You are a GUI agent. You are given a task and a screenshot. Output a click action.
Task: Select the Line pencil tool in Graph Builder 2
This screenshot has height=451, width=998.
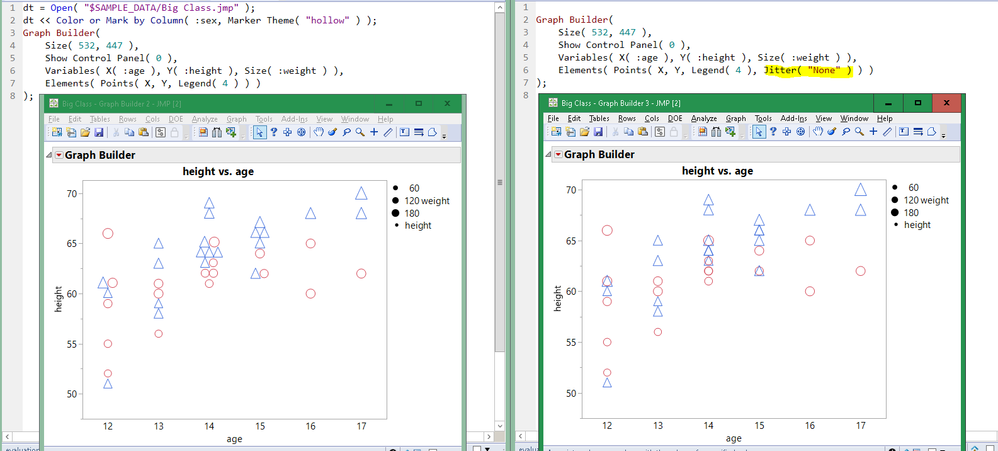(x=388, y=132)
